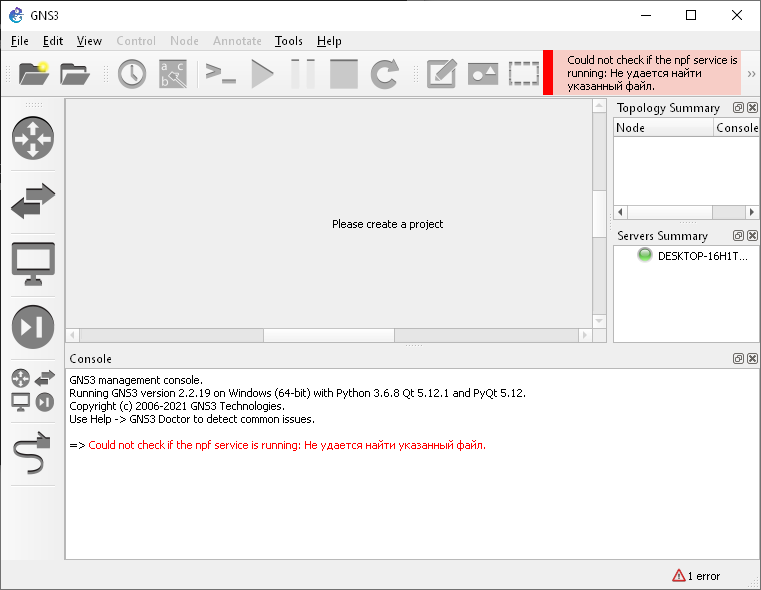The width and height of the screenshot is (761, 590).
Task: Select the Add a note tool
Action: click(x=442, y=74)
